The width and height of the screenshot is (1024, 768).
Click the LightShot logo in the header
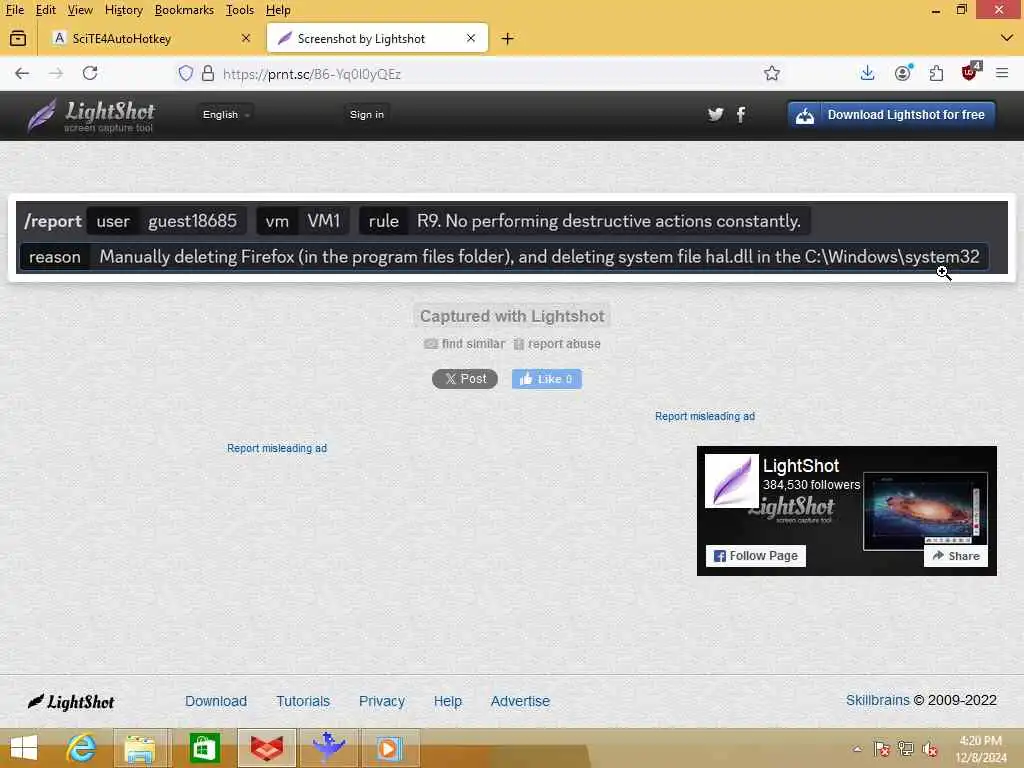tap(91, 116)
